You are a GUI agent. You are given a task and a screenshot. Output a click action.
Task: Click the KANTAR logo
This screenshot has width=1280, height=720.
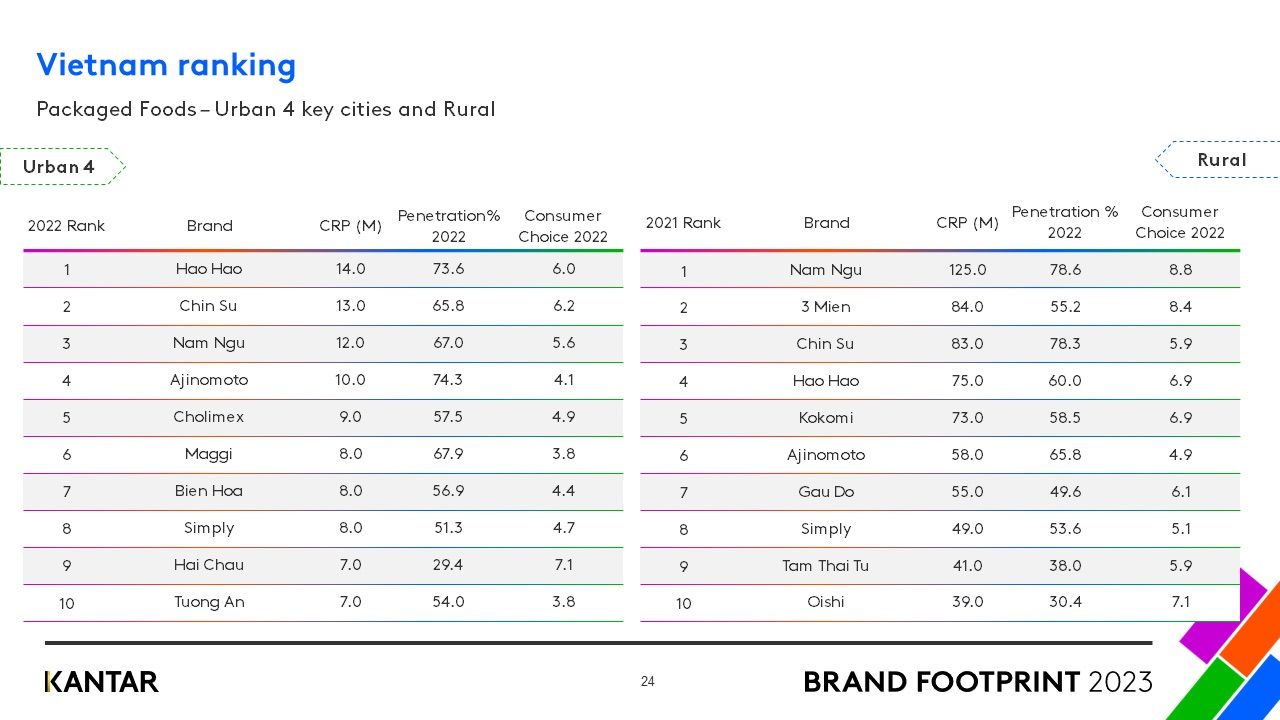coord(102,682)
